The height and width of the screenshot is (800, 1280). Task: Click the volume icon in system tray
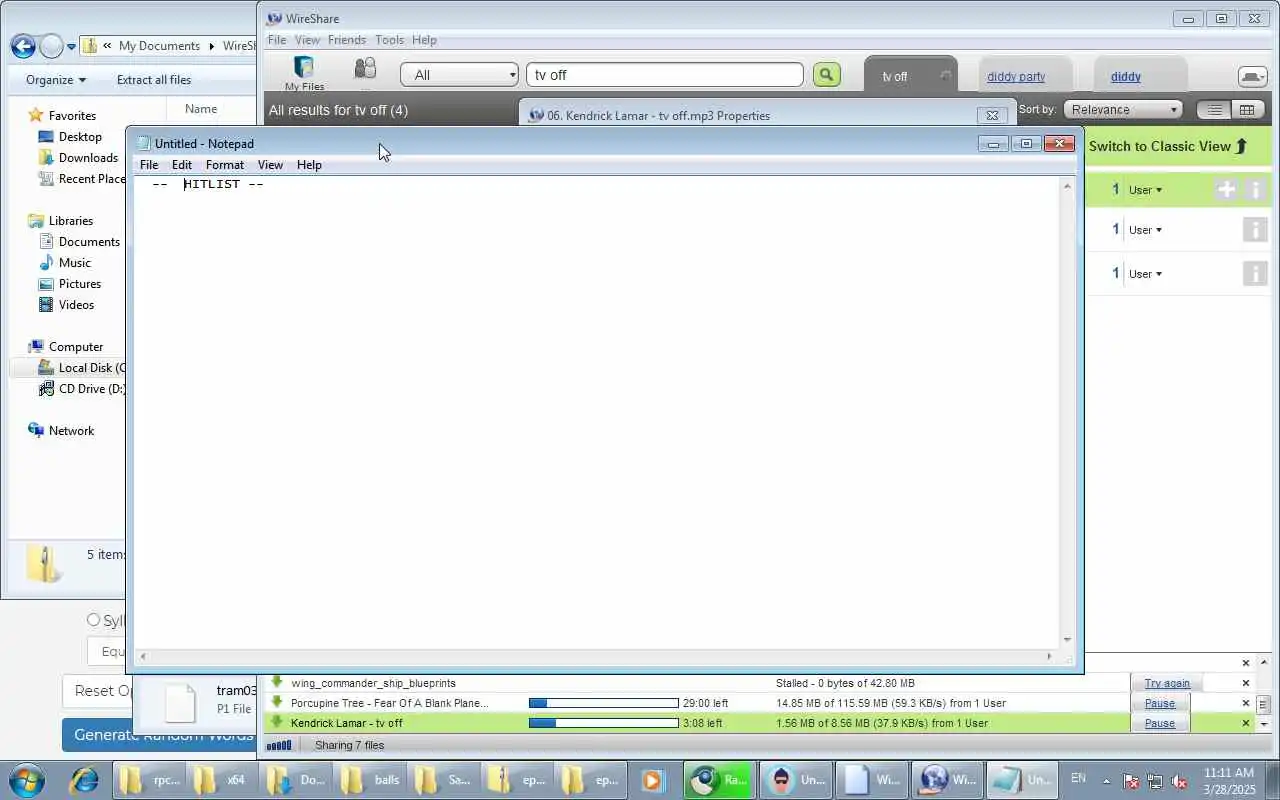tap(1180, 781)
